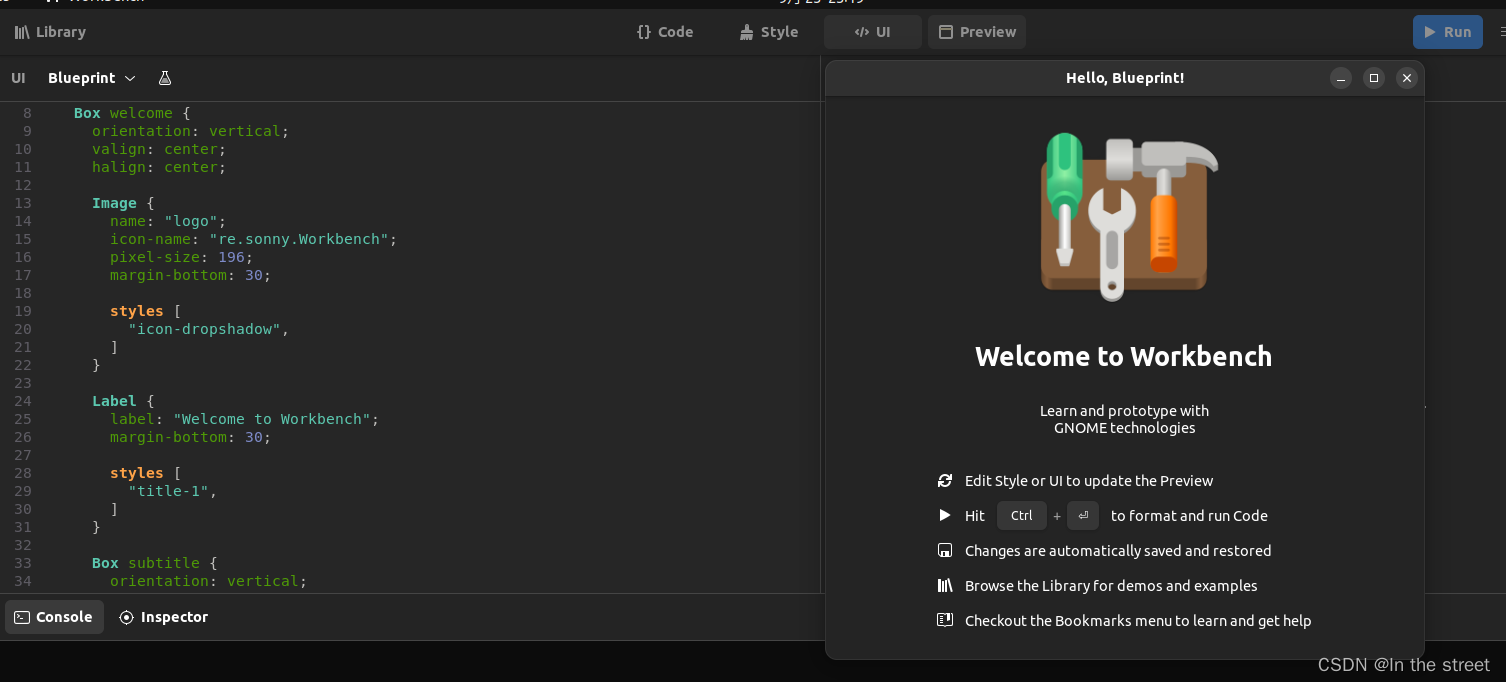
Task: Open the Library panel
Action: point(50,32)
